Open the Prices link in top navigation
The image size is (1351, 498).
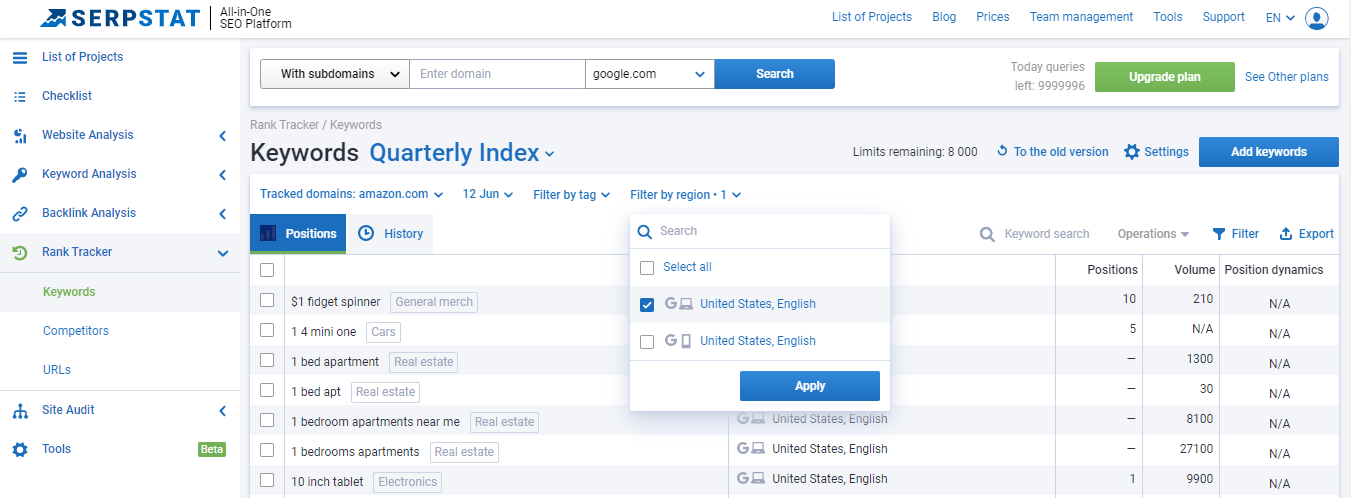[993, 17]
